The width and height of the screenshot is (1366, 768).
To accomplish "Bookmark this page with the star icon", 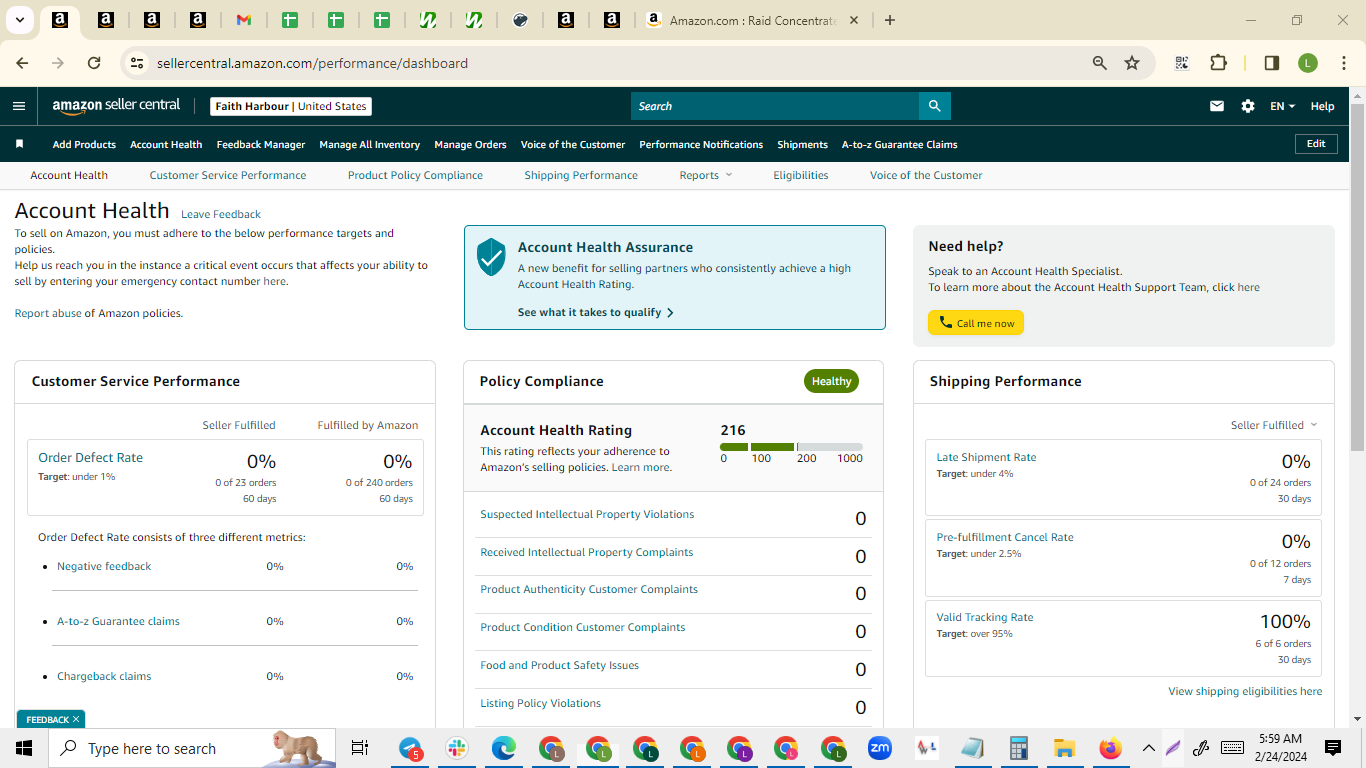I will coord(1132,63).
